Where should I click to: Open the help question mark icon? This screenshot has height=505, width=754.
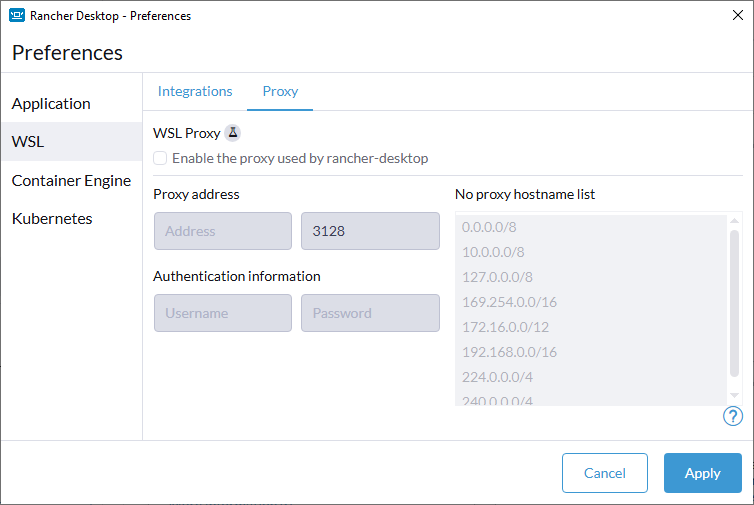tap(732, 416)
